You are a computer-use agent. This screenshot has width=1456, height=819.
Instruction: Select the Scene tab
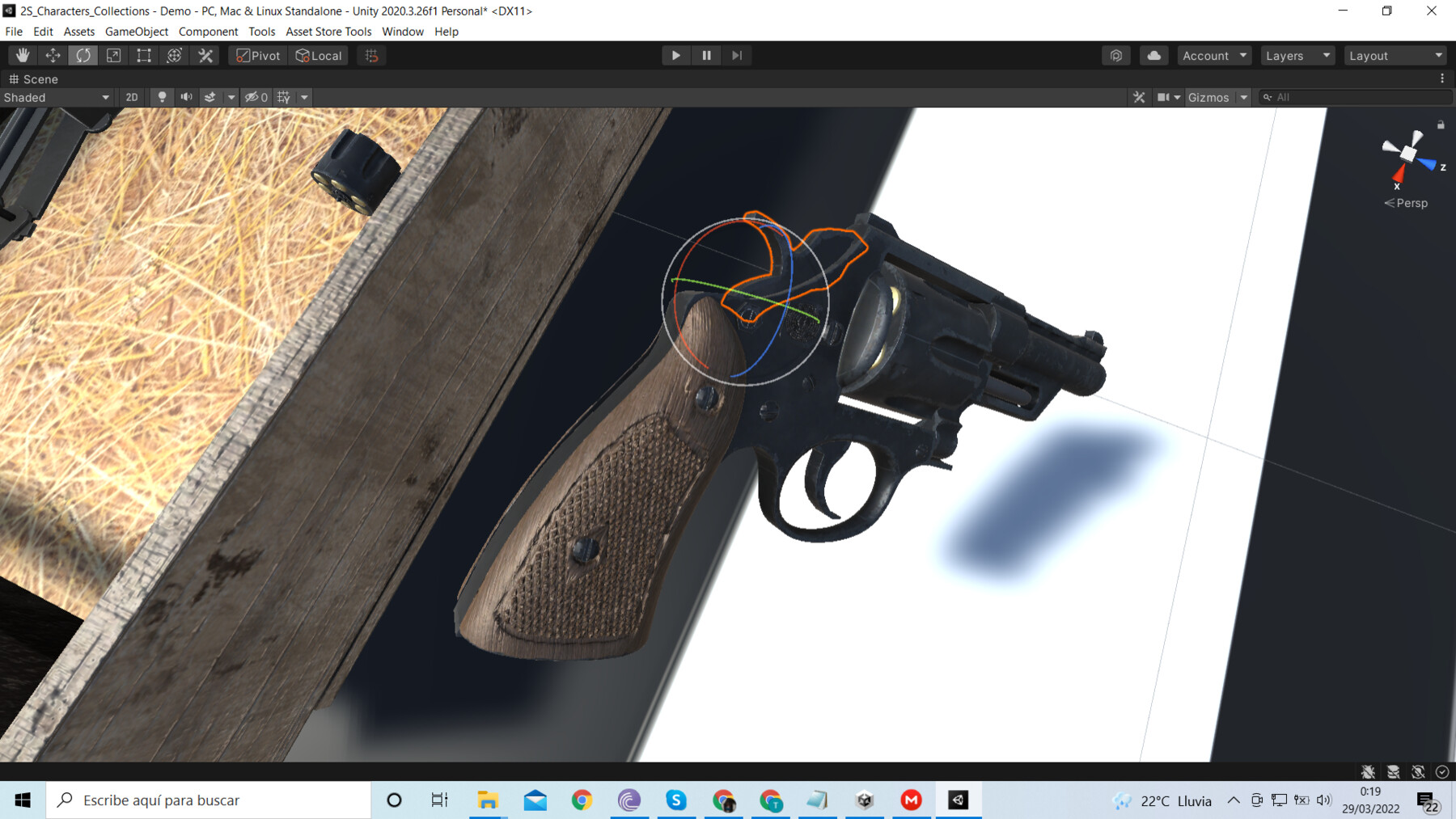[x=33, y=79]
